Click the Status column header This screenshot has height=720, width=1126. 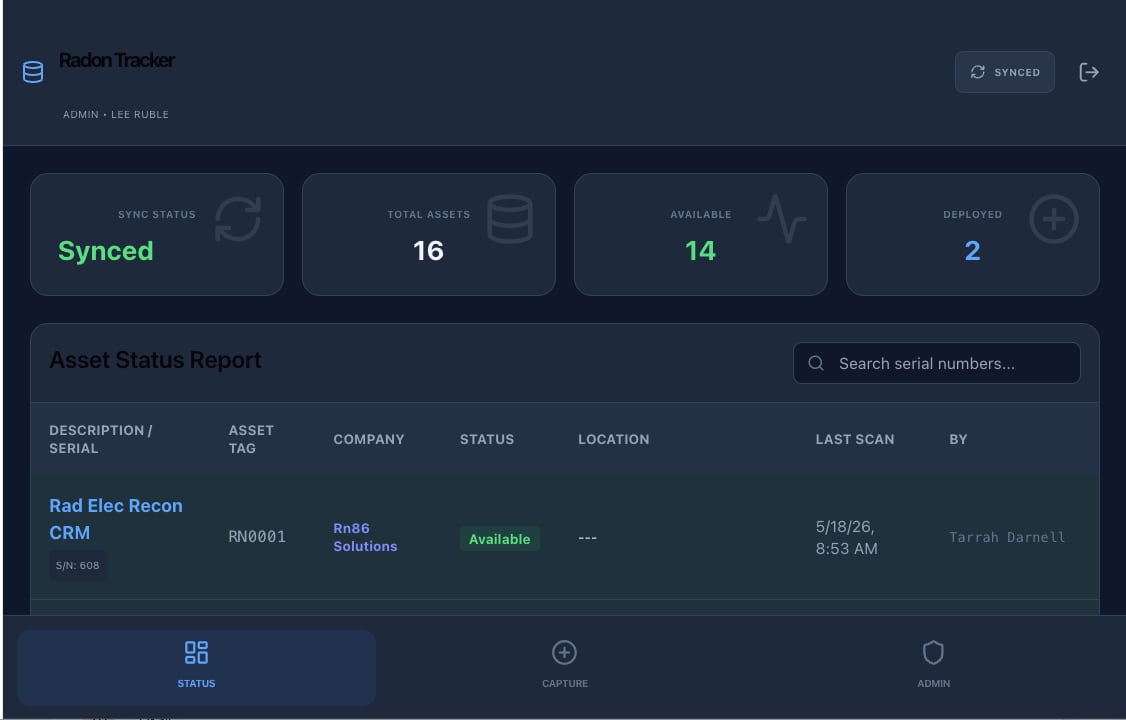click(487, 439)
